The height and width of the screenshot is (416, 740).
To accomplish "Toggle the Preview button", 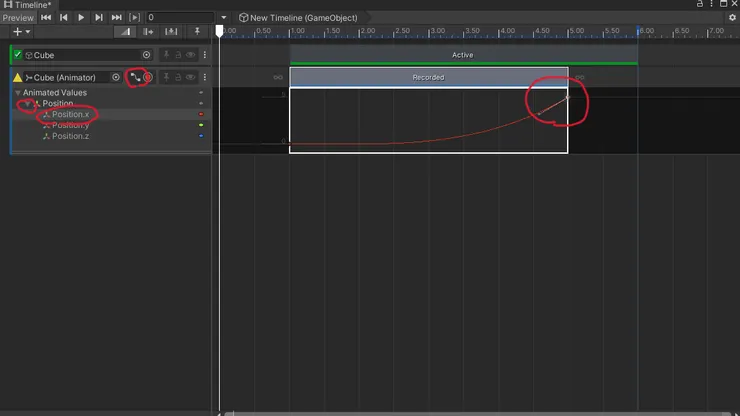I will (x=18, y=18).
